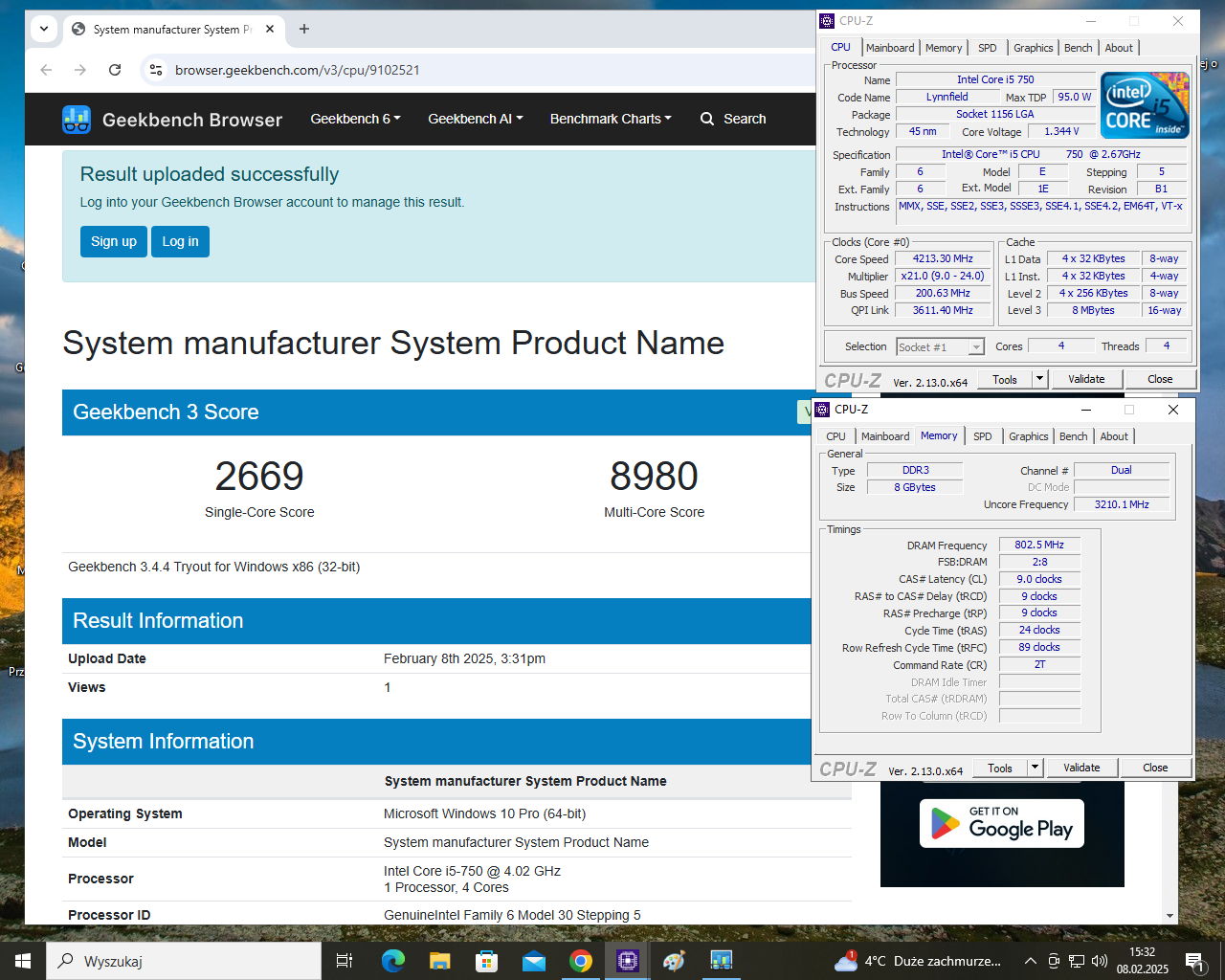Expand the Socket #1 selection combo box
Screen dimensions: 1225x980
[976, 347]
